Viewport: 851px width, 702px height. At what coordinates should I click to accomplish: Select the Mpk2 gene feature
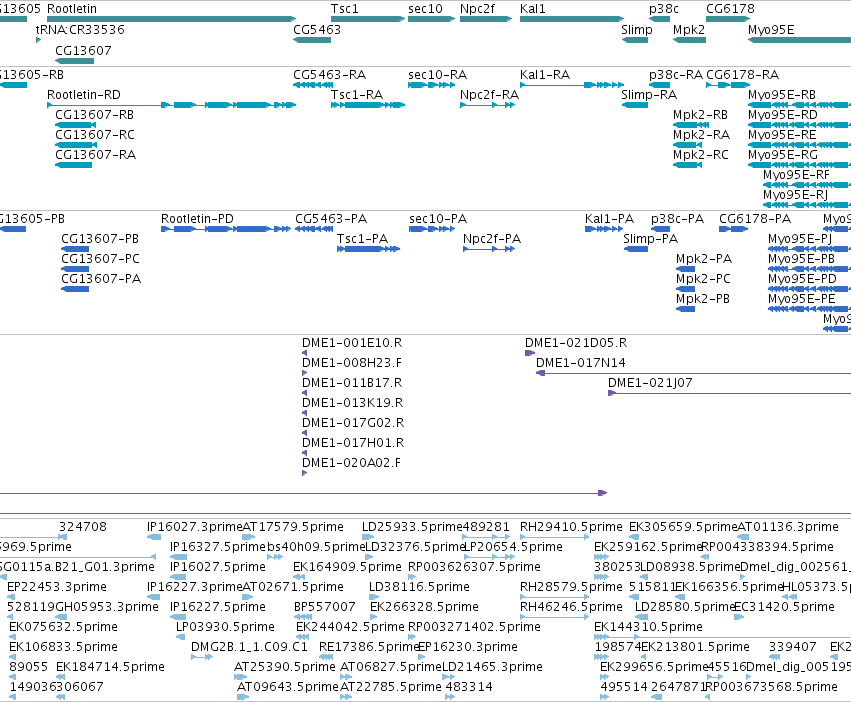pyautogui.click(x=689, y=40)
